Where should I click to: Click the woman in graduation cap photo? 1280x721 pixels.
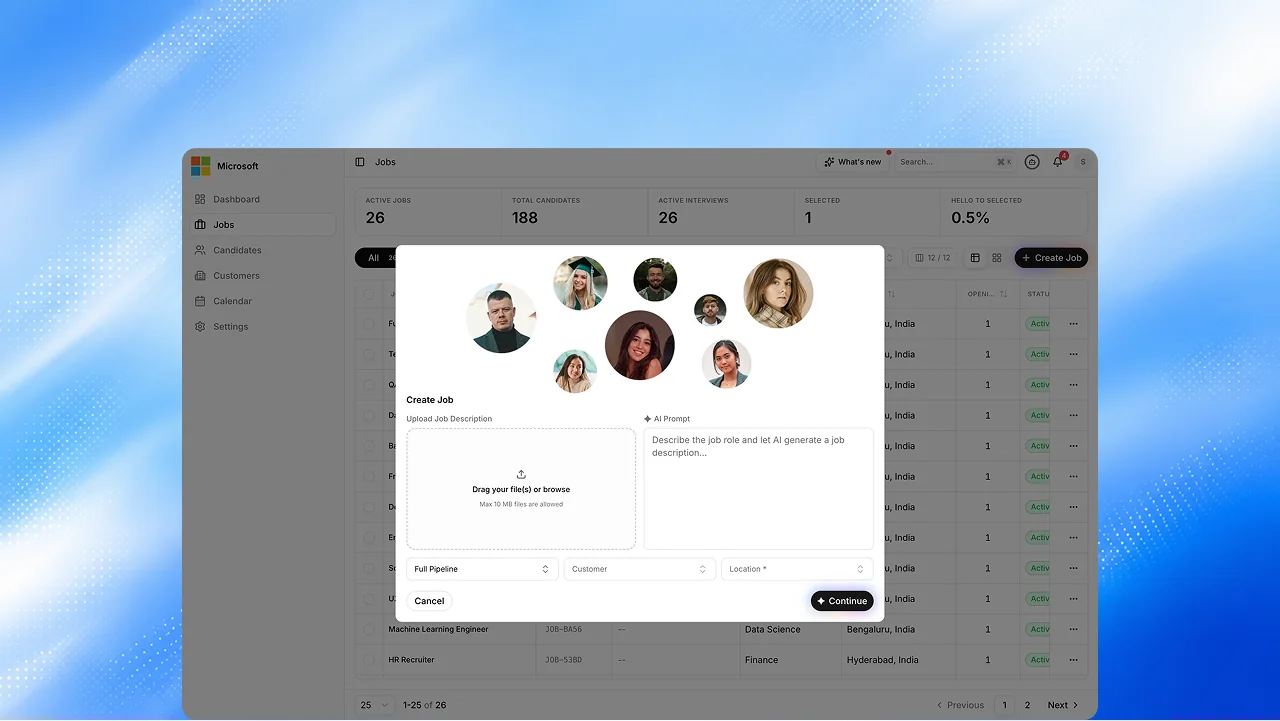[x=581, y=283]
